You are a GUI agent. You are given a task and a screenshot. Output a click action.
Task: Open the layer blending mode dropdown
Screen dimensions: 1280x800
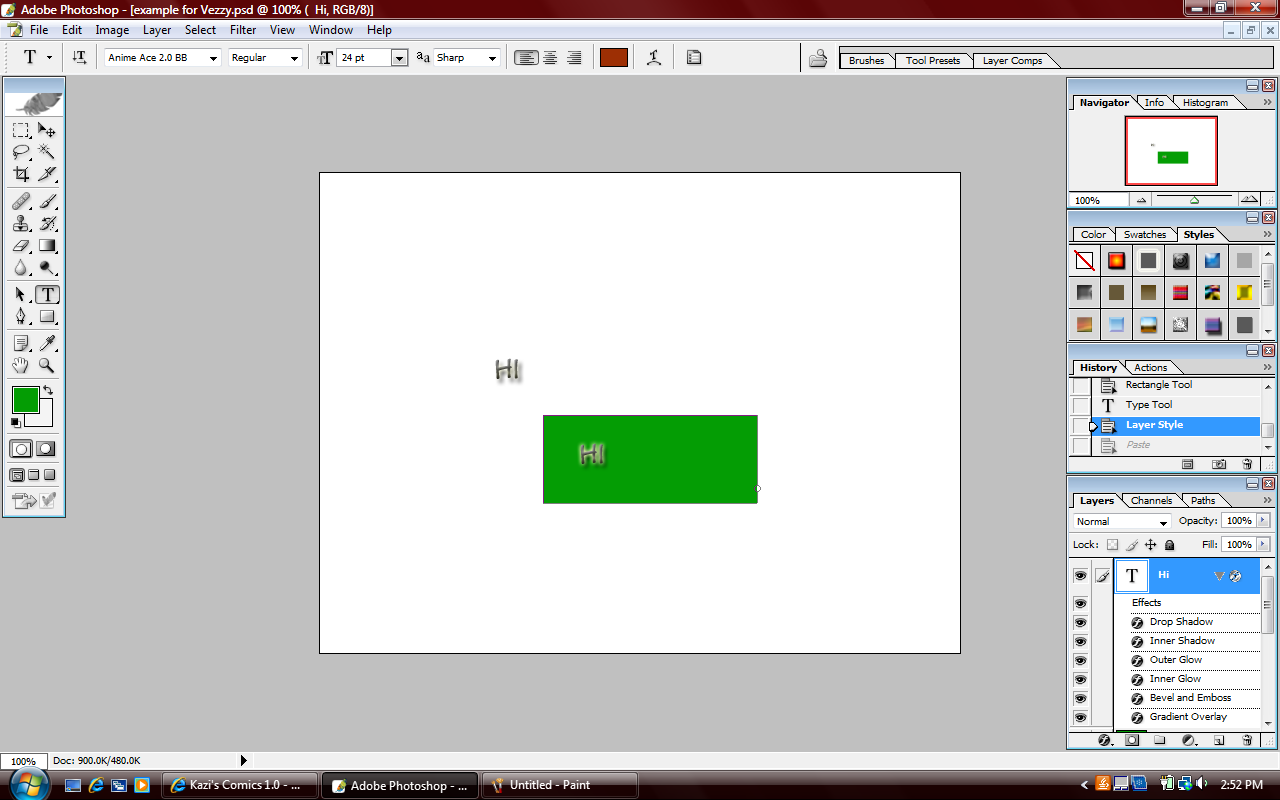click(1163, 521)
